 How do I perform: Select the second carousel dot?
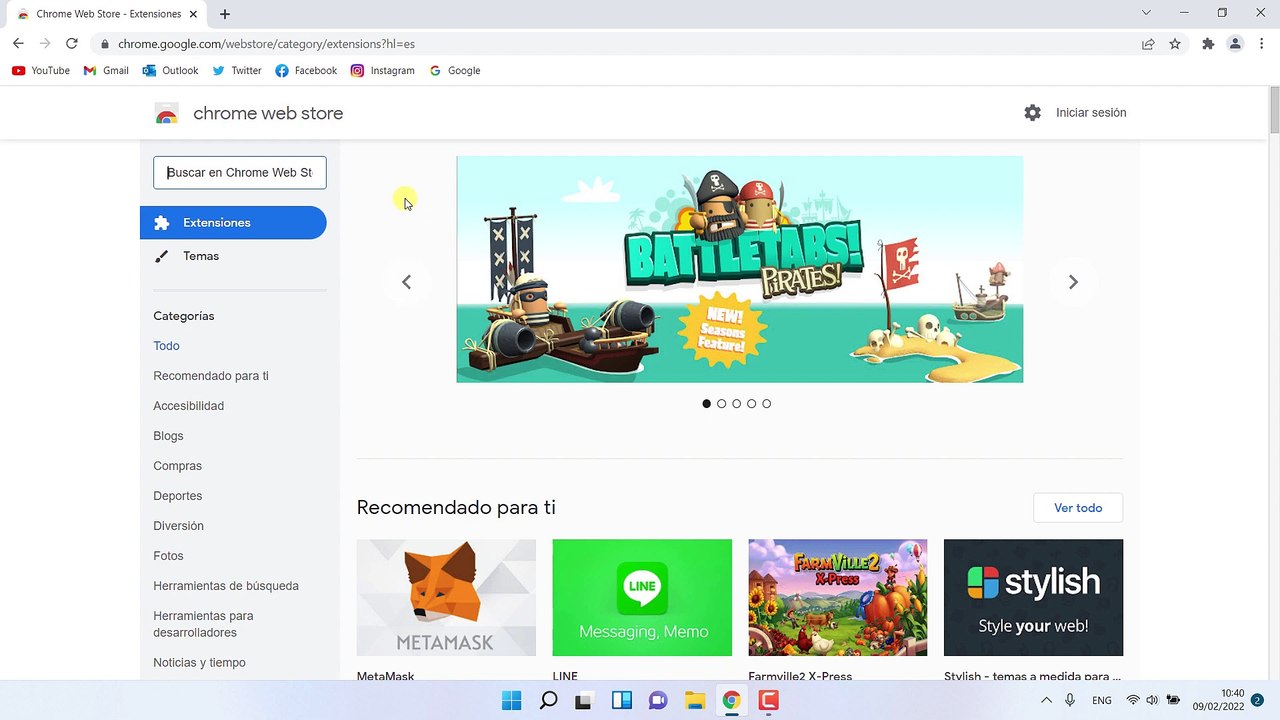tap(722, 404)
